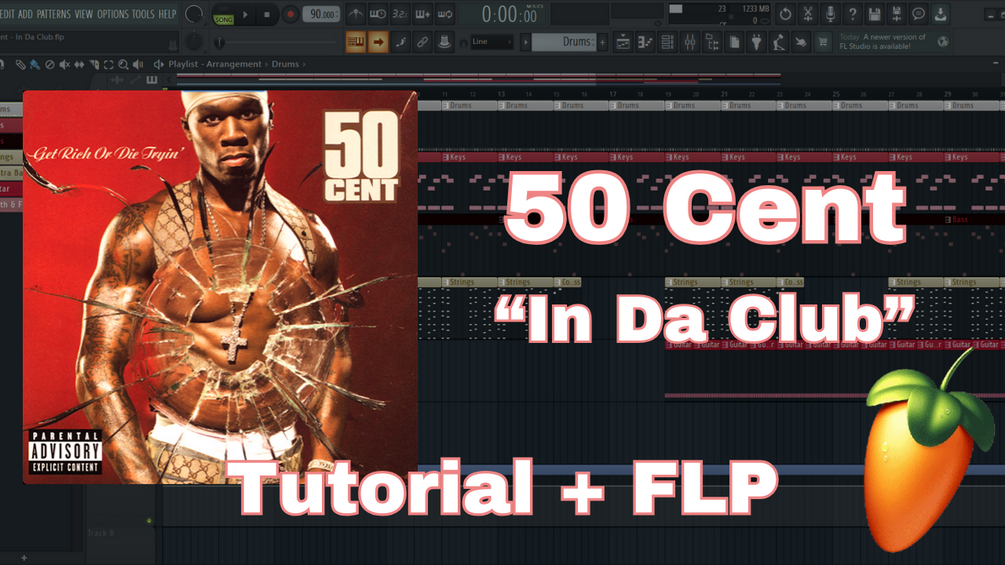Toggle the metronome button
The width and height of the screenshot is (1005, 565).
click(x=356, y=13)
